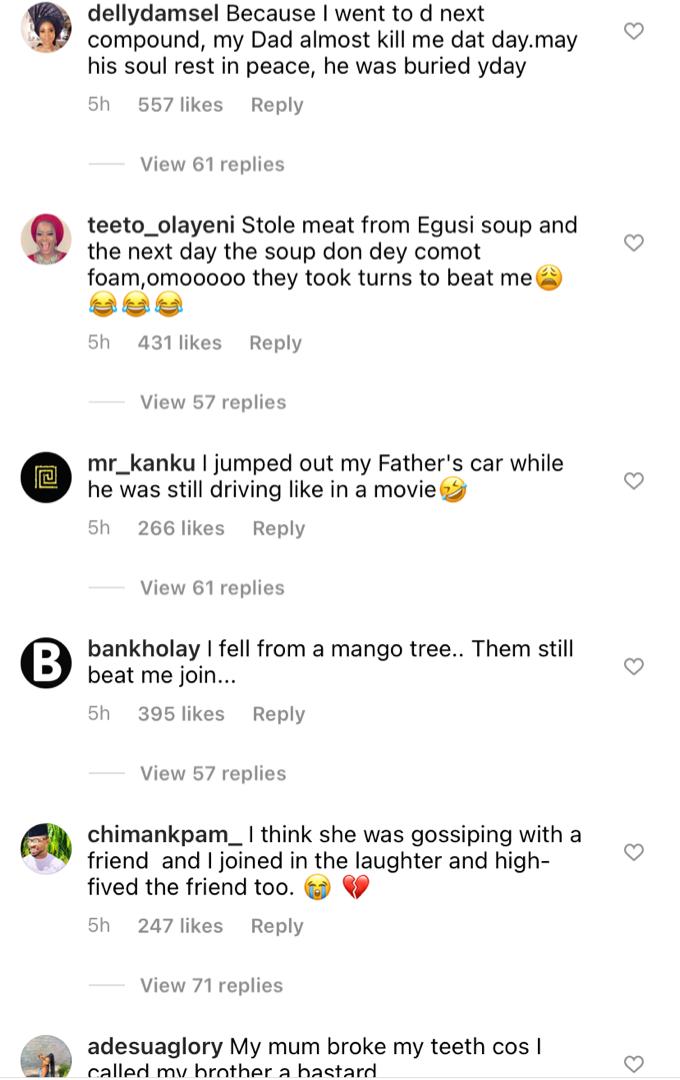
Task: Reply to dellydamsel's comment
Action: click(277, 105)
